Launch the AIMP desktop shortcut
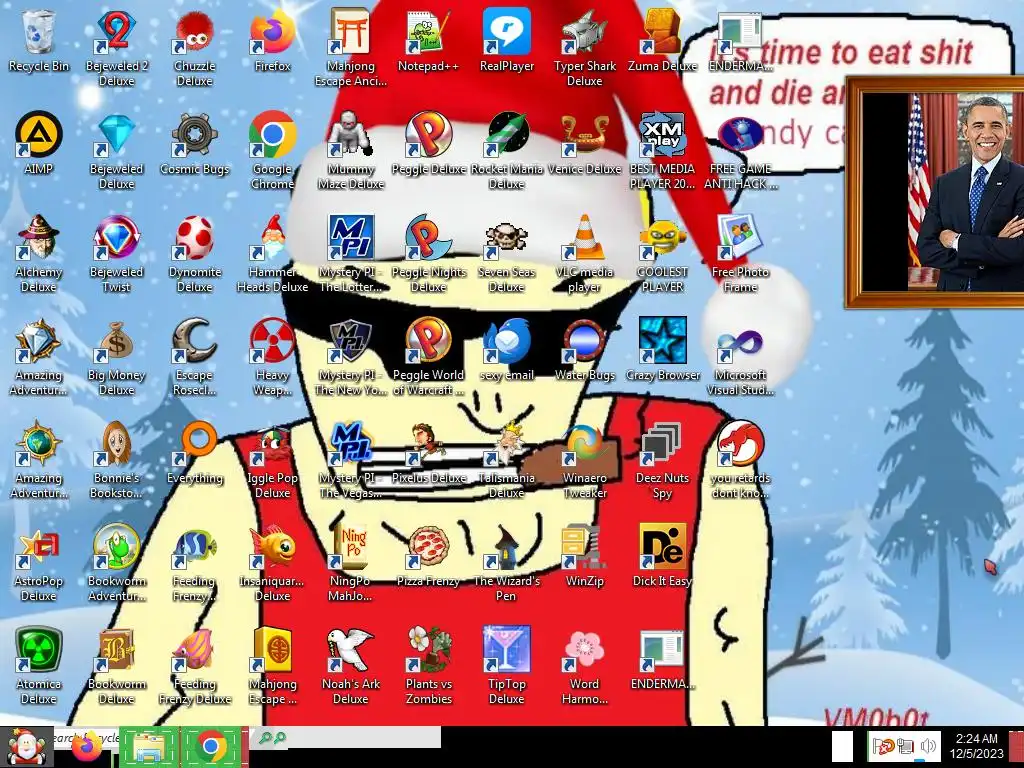 tap(39, 144)
